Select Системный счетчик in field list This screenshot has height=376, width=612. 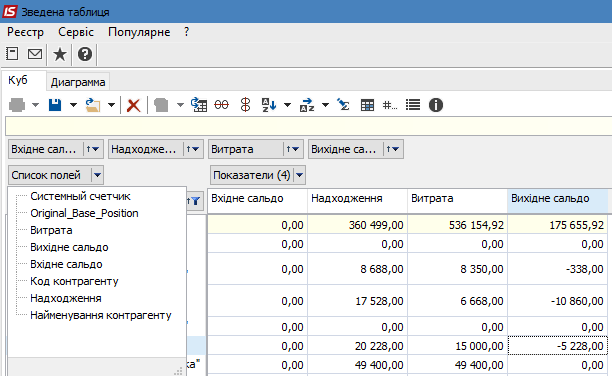coord(80,196)
